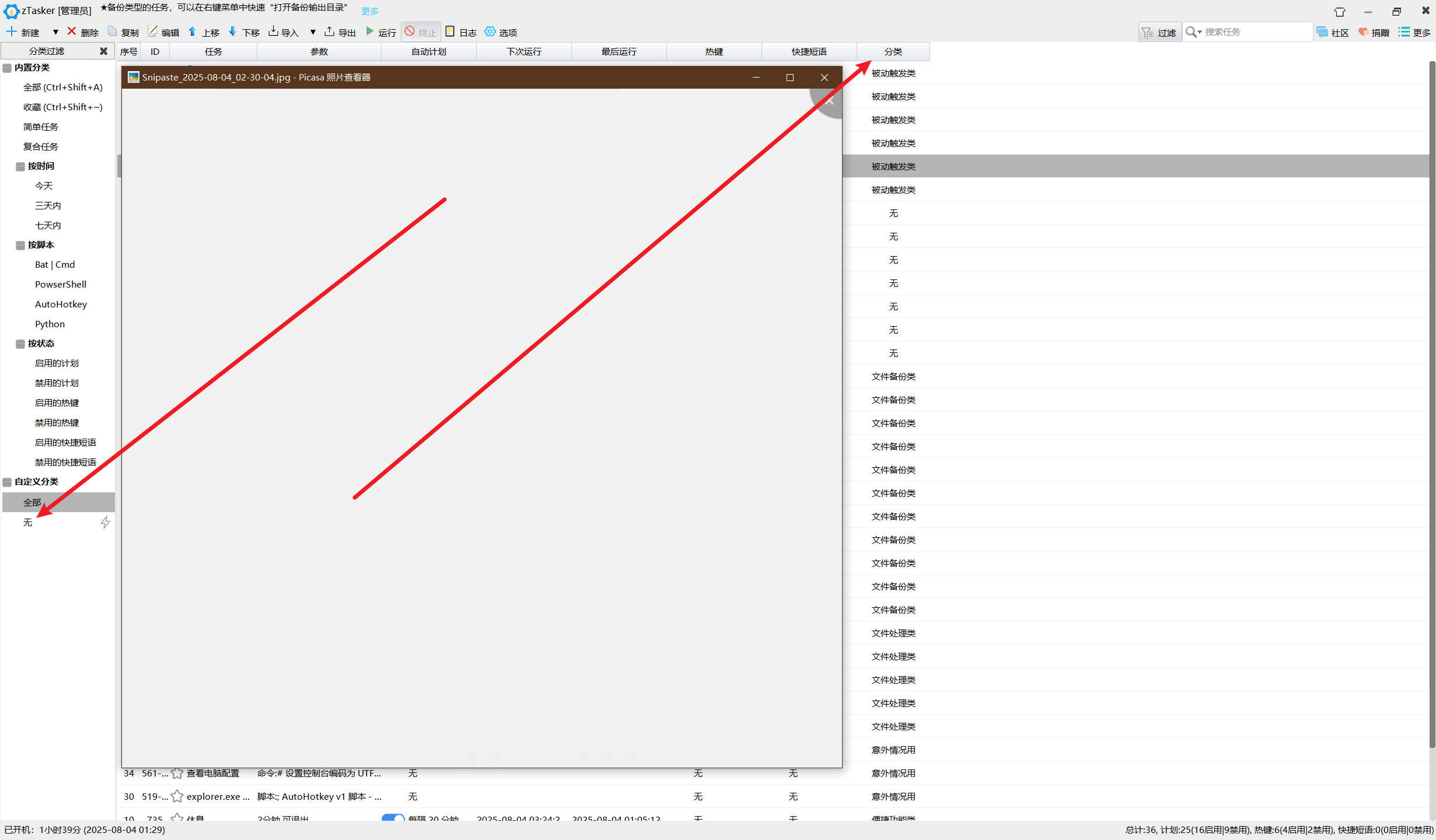This screenshot has width=1436, height=840.
Task: Click the Picasa viewer title bar picture icon
Action: [x=134, y=78]
